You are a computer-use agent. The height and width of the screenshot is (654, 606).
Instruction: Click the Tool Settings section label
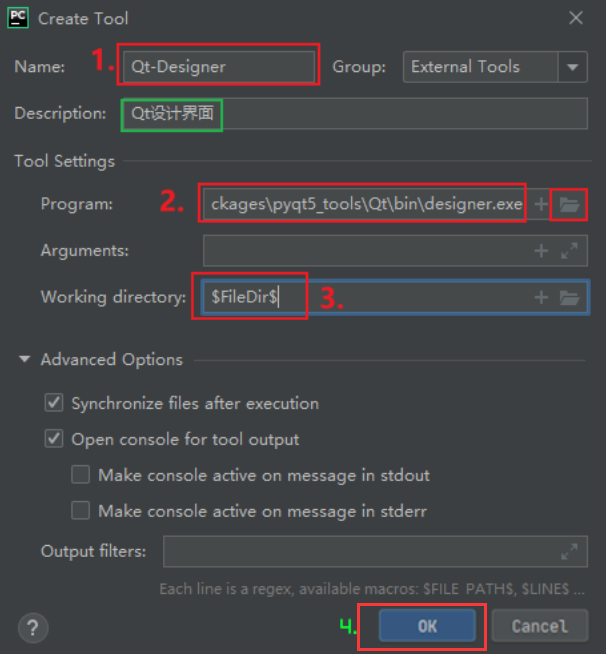(x=65, y=161)
